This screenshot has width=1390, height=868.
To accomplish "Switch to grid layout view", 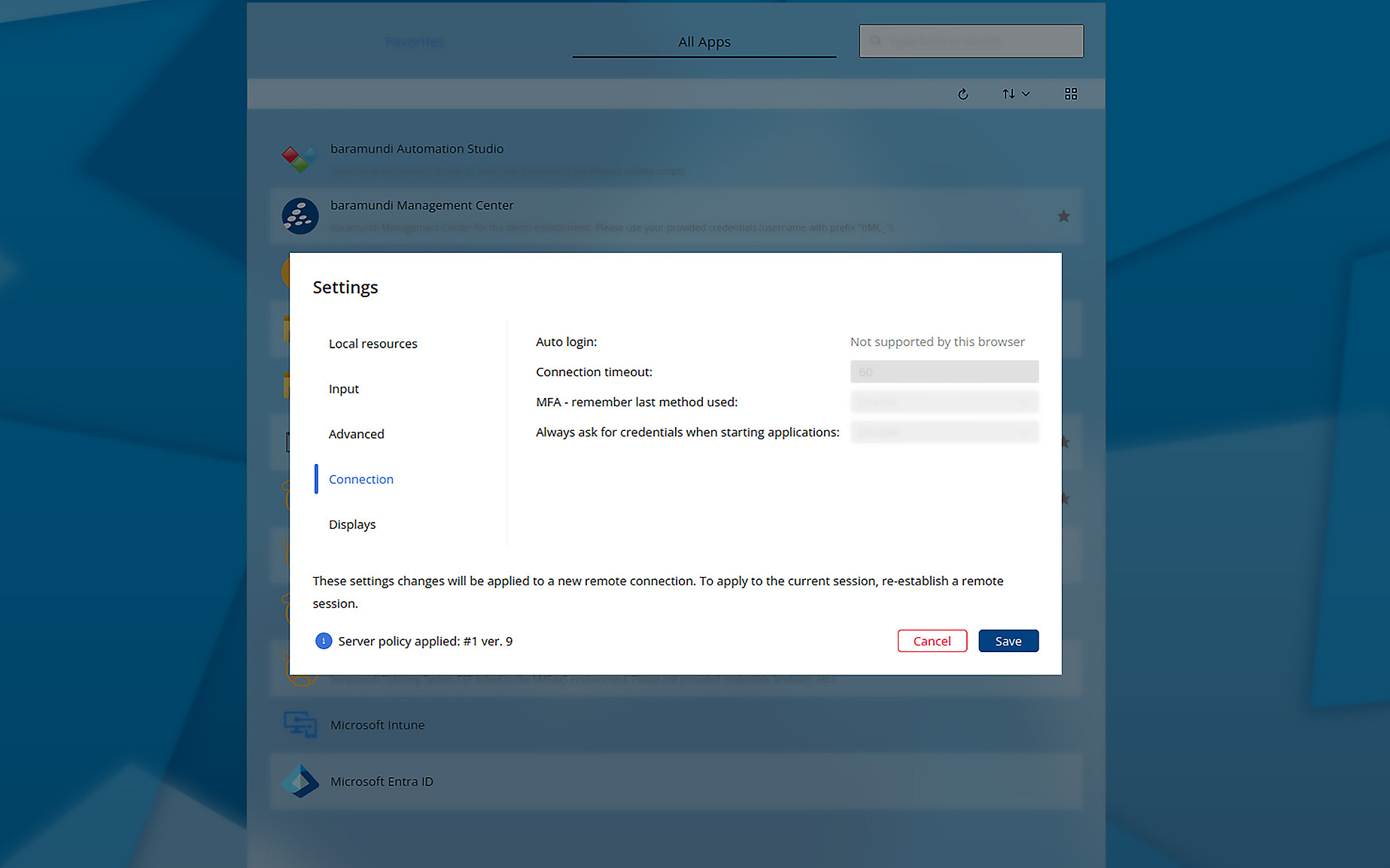I will click(1070, 93).
